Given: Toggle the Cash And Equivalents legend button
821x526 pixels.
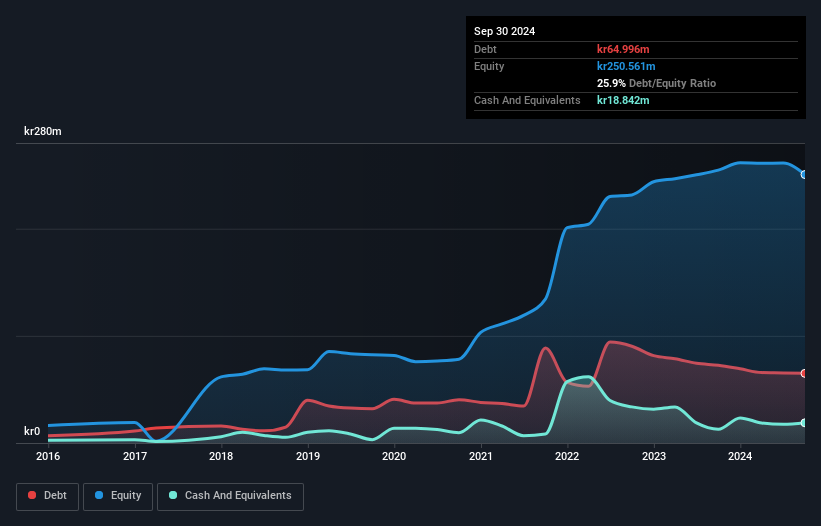Looking at the screenshot, I should click(x=230, y=496).
